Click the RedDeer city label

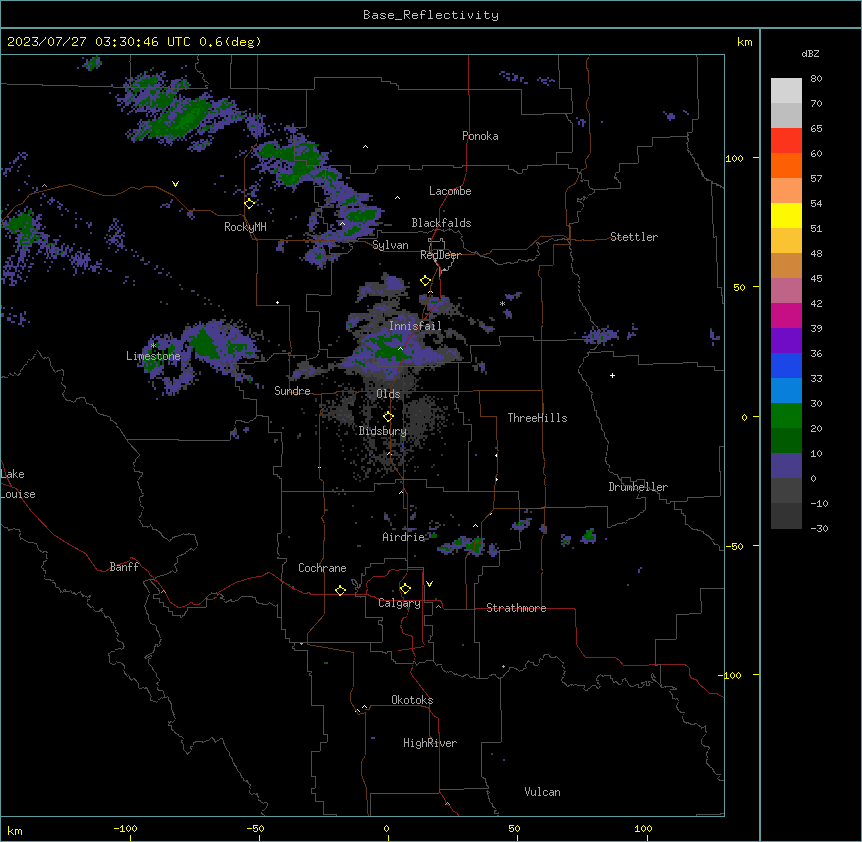(440, 255)
